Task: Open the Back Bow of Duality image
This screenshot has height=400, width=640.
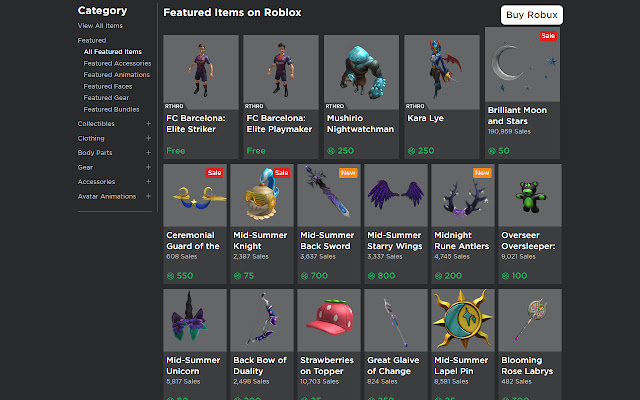Action: click(261, 320)
